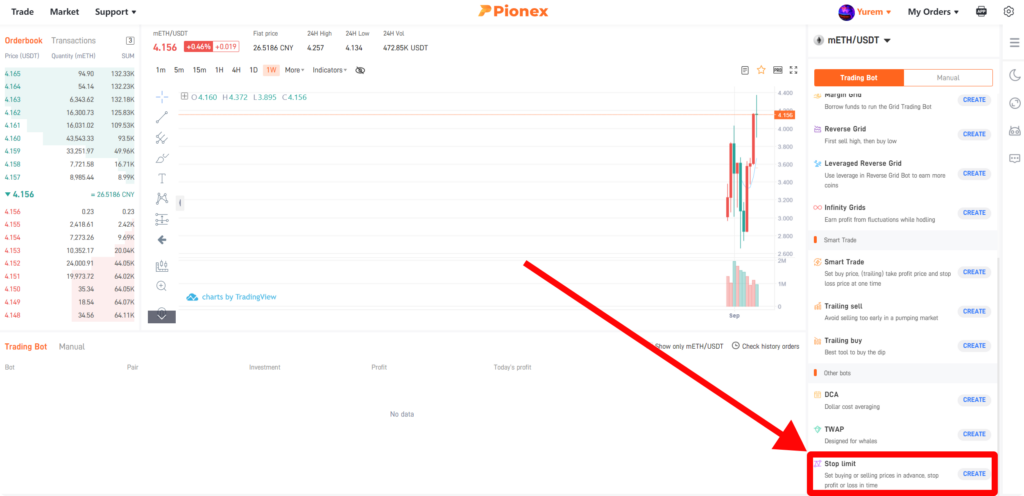Switch to Manual tab in trading panel
Screen dimensions: 1024x496
click(948, 78)
